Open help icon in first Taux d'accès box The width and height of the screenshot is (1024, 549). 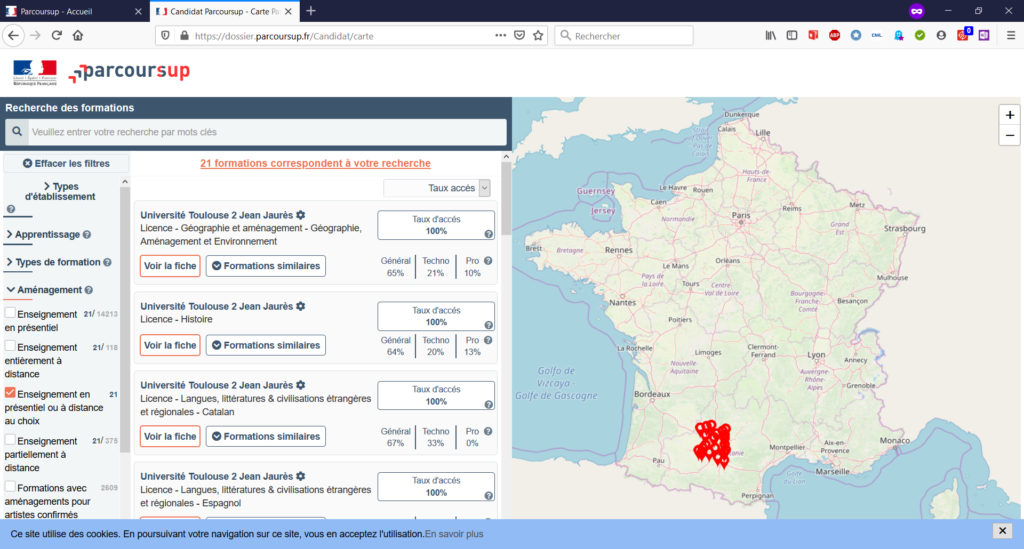click(488, 234)
